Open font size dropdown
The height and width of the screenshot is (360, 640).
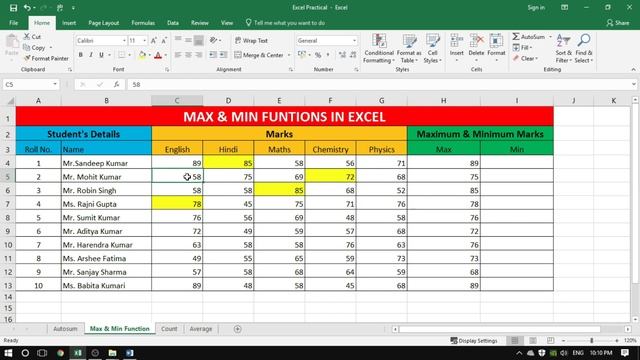pos(144,41)
